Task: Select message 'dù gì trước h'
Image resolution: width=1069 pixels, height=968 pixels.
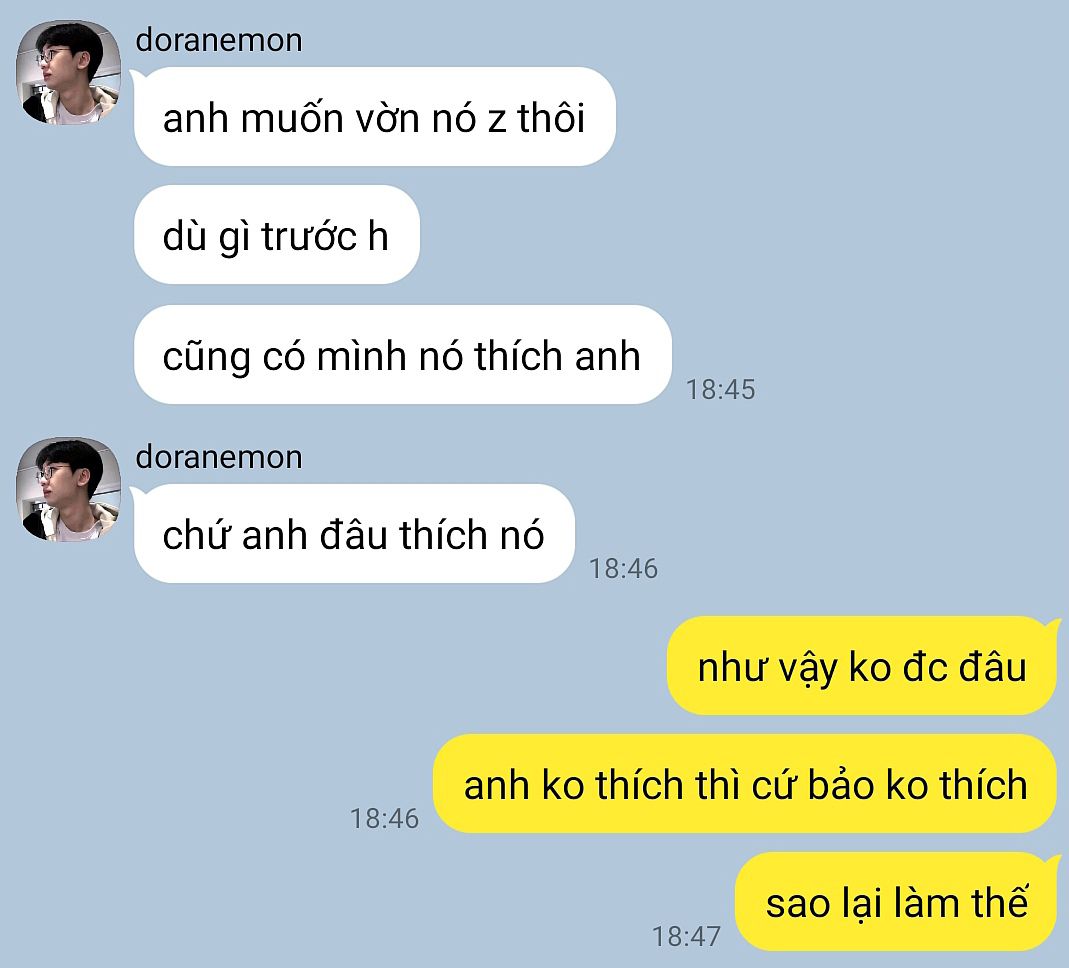Action: (x=277, y=235)
